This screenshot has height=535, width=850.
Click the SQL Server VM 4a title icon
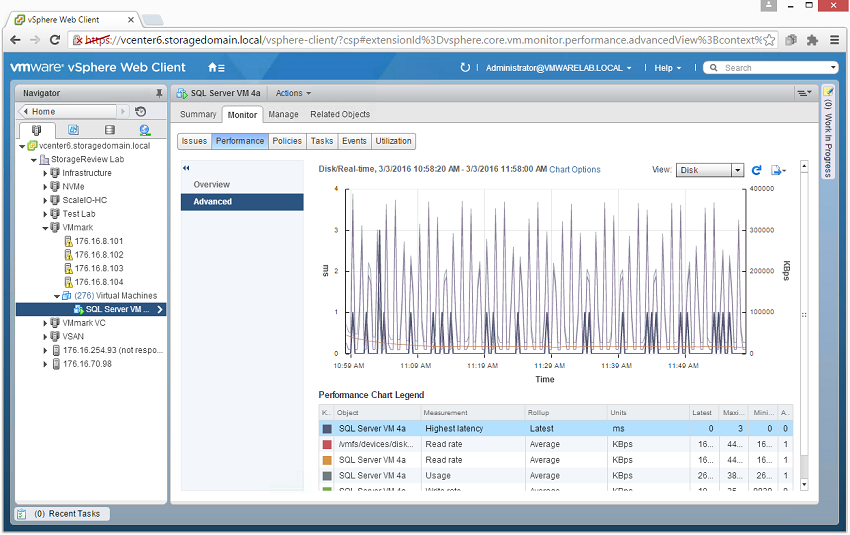tap(182, 93)
